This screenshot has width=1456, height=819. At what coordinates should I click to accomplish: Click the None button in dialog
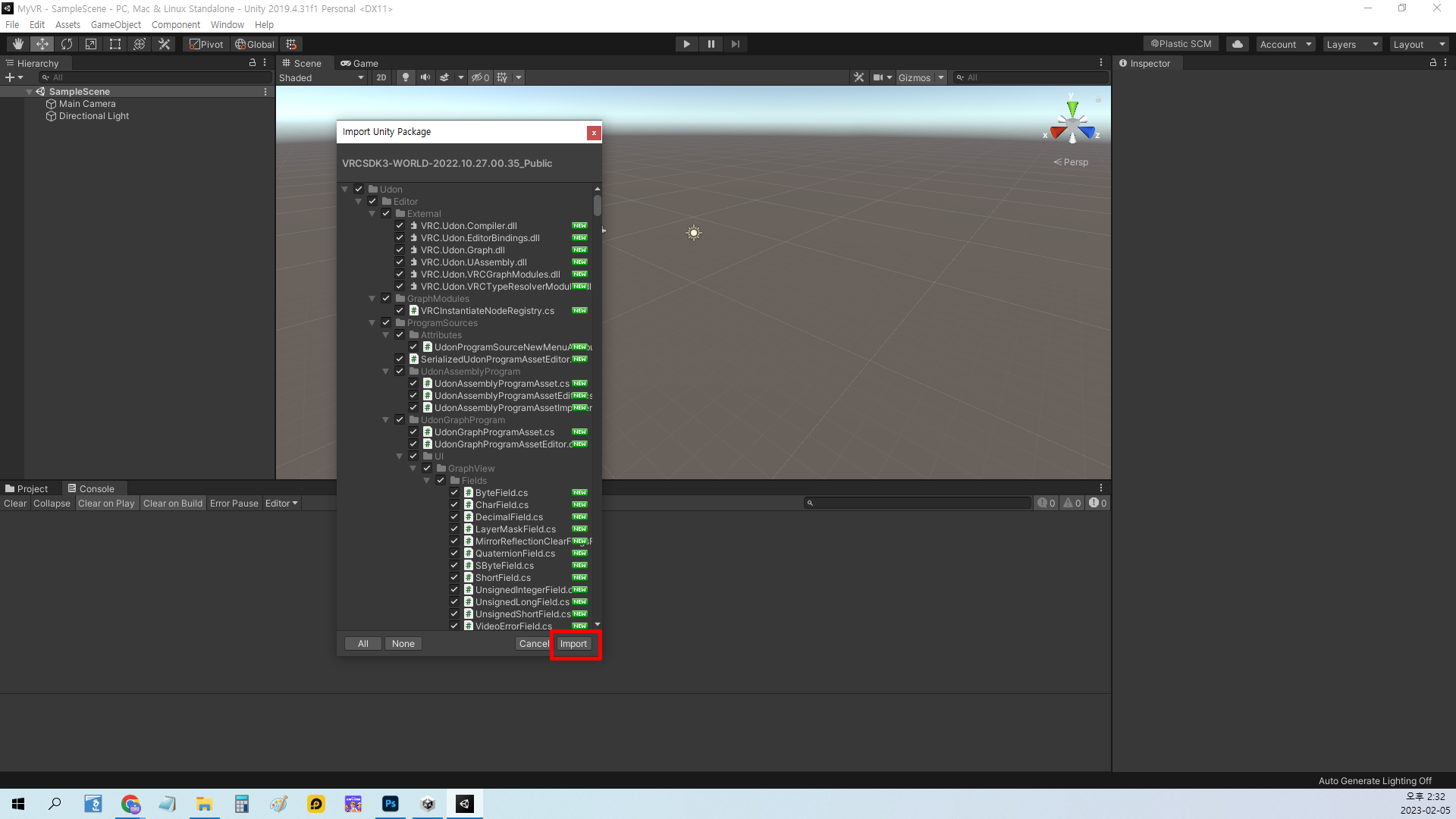pos(403,644)
